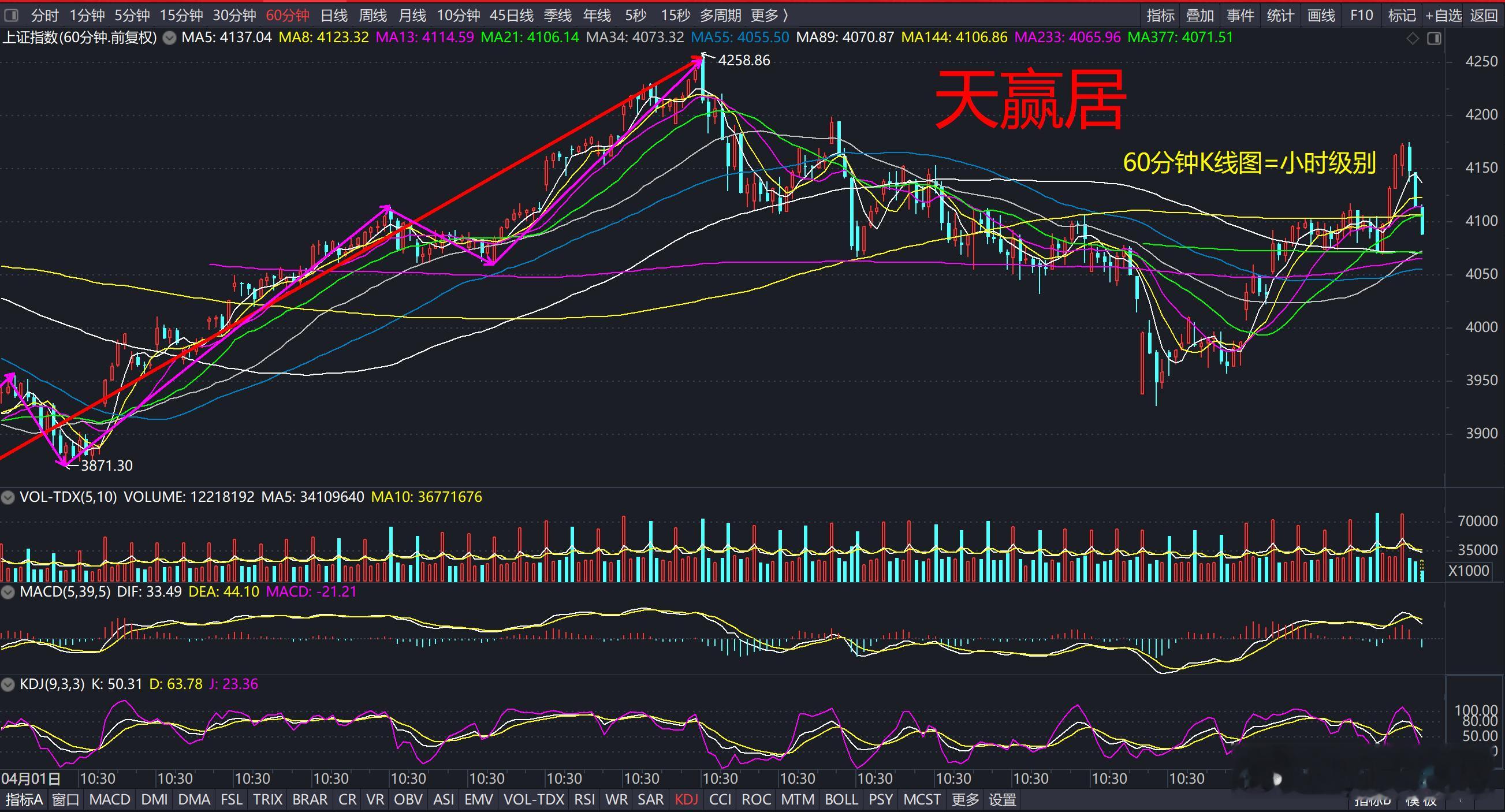Switch to 周线 weekly chart
The height and width of the screenshot is (812, 1505).
point(372,15)
